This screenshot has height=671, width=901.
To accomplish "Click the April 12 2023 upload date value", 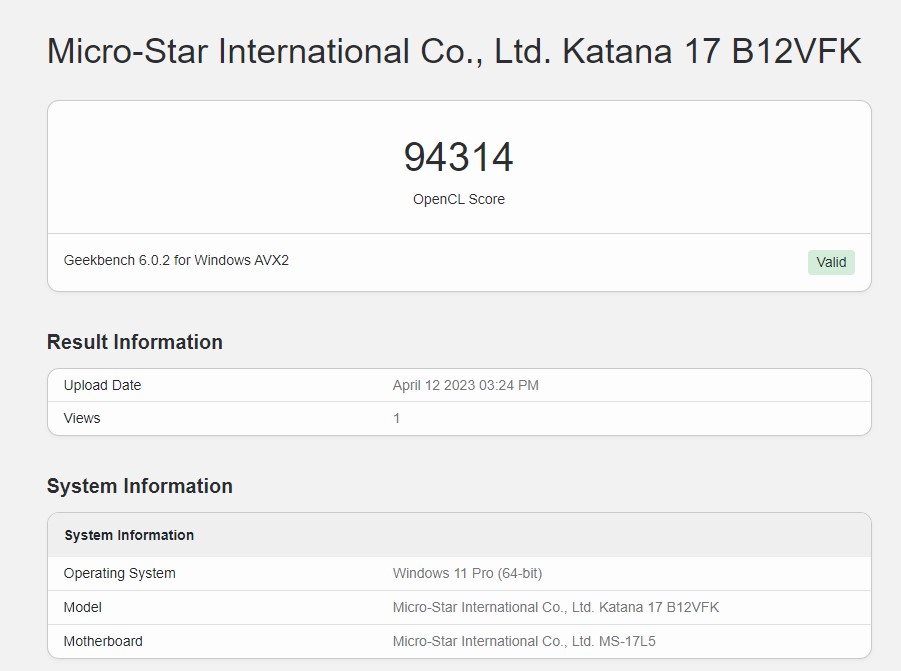I will (465, 385).
